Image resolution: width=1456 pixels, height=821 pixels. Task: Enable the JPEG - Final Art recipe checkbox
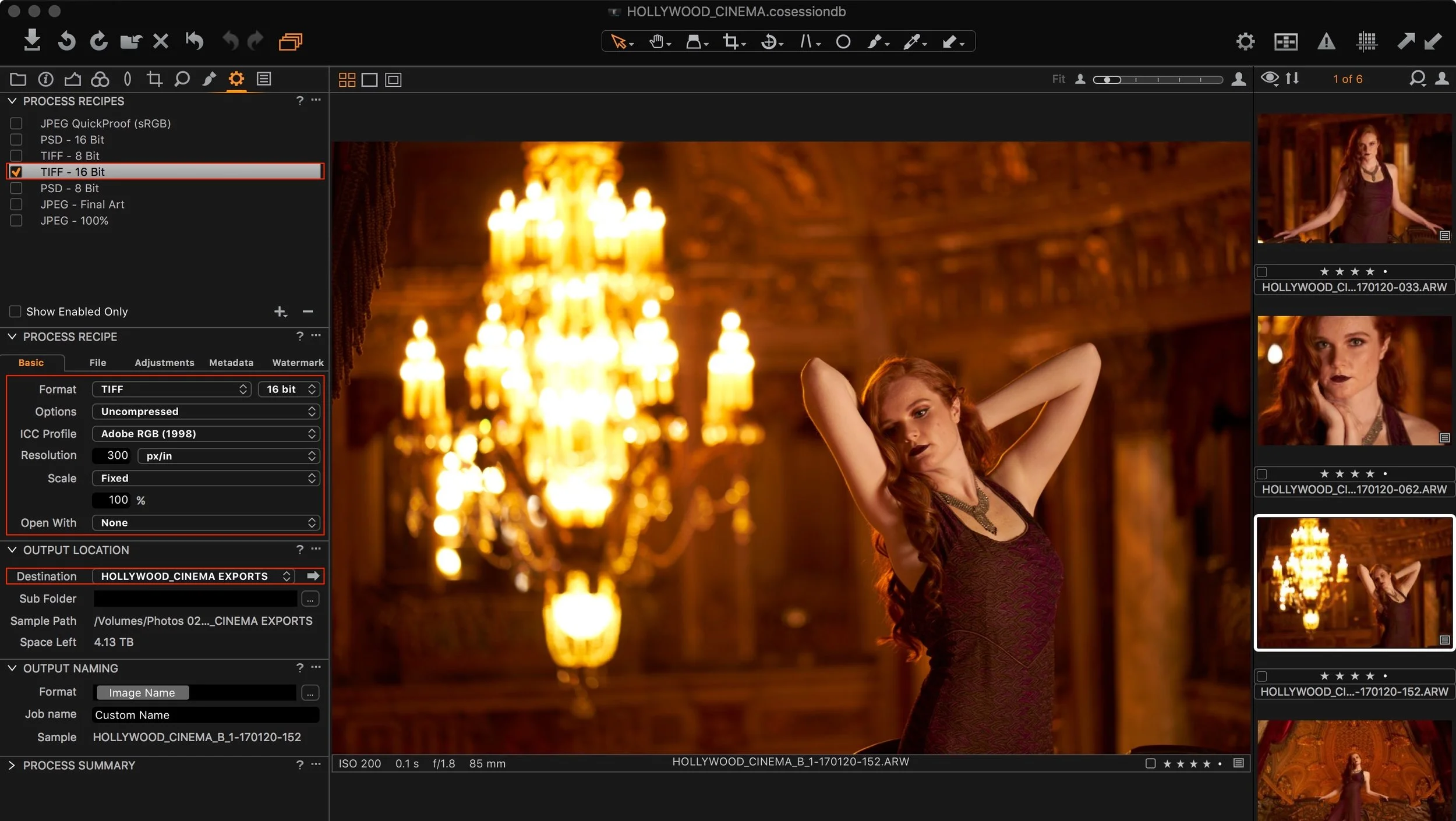pos(16,204)
